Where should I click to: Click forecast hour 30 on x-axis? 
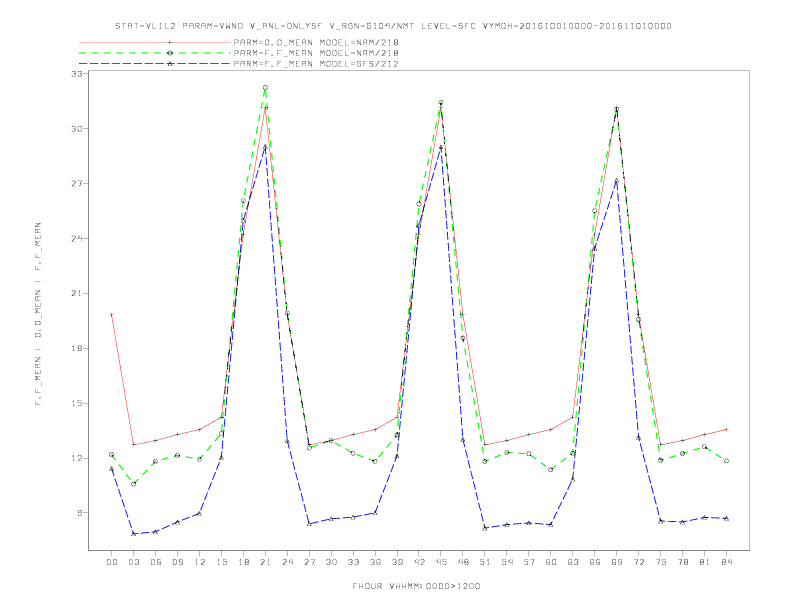pyautogui.click(x=331, y=562)
